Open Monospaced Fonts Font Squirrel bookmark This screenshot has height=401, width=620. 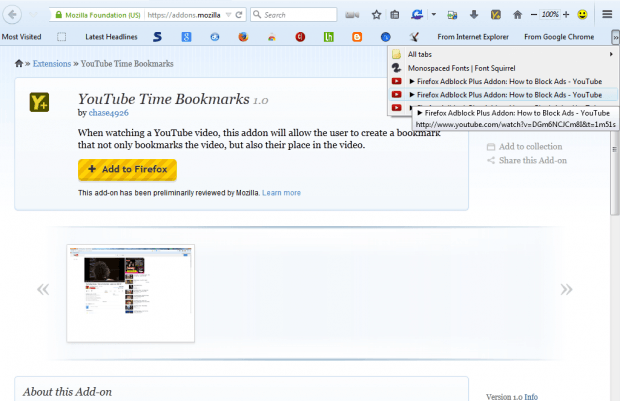pyautogui.click(x=503, y=68)
